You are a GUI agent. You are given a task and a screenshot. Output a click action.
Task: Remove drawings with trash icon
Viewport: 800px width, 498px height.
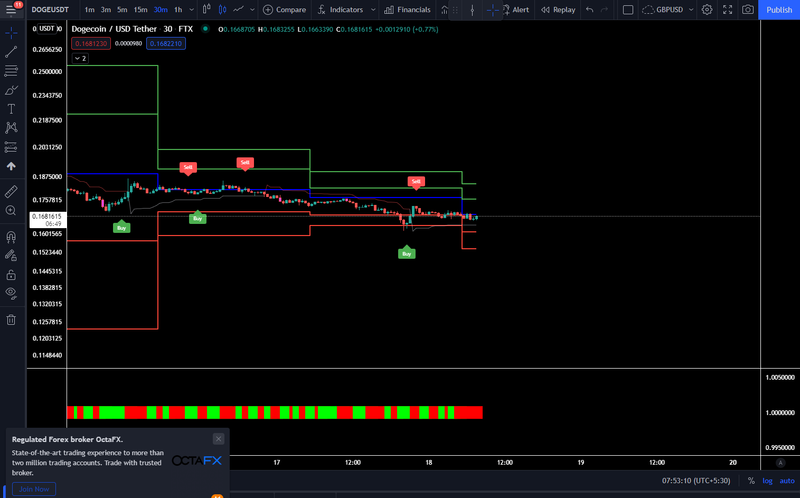[11, 320]
